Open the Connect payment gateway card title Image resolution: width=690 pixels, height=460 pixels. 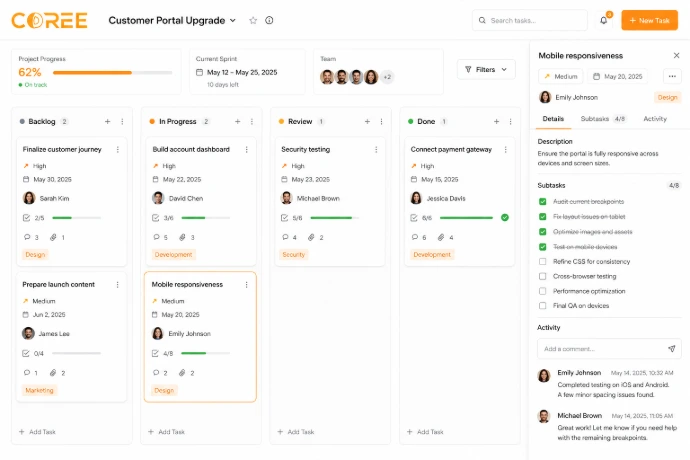[451, 150]
